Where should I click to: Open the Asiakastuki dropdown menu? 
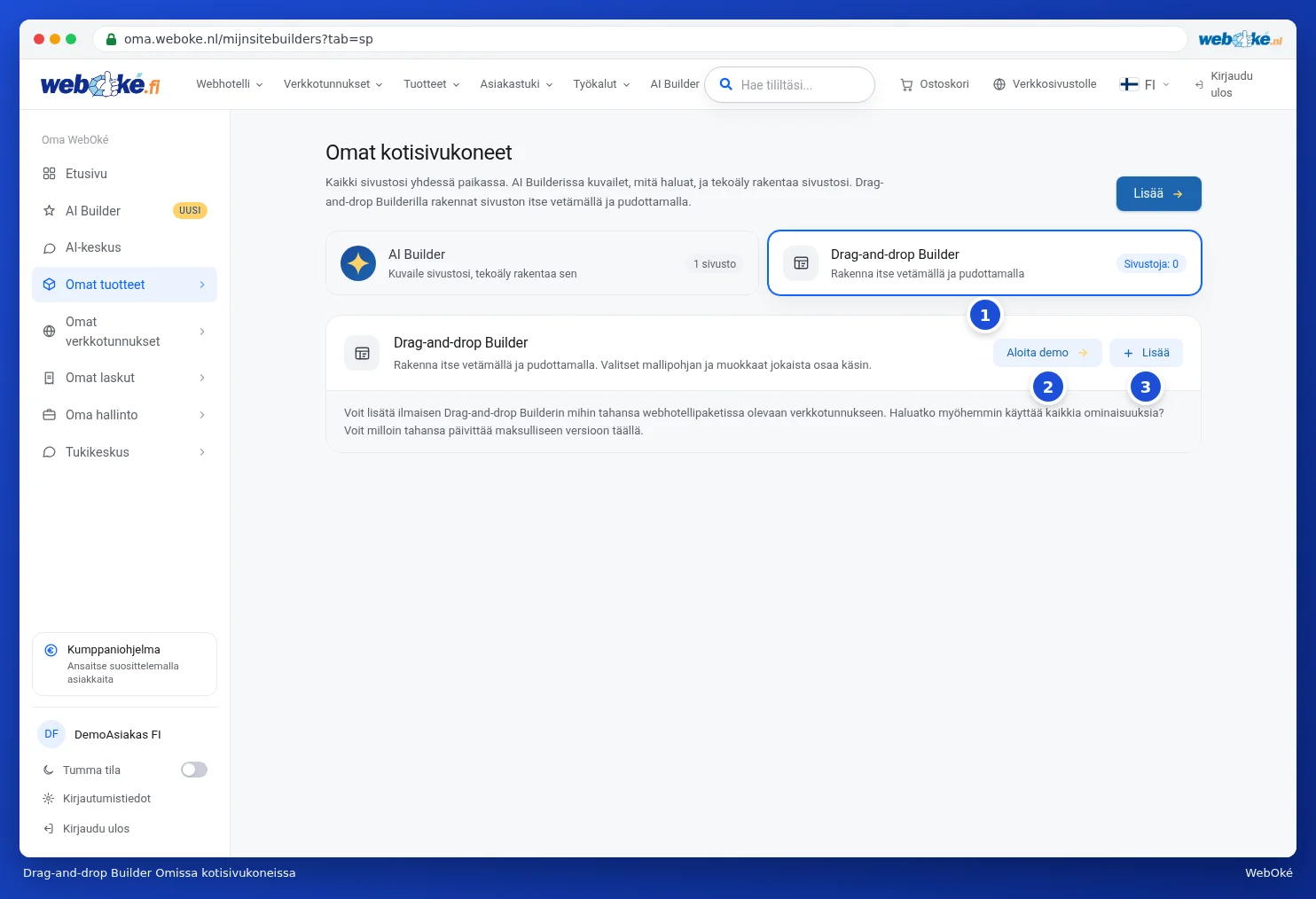(517, 84)
